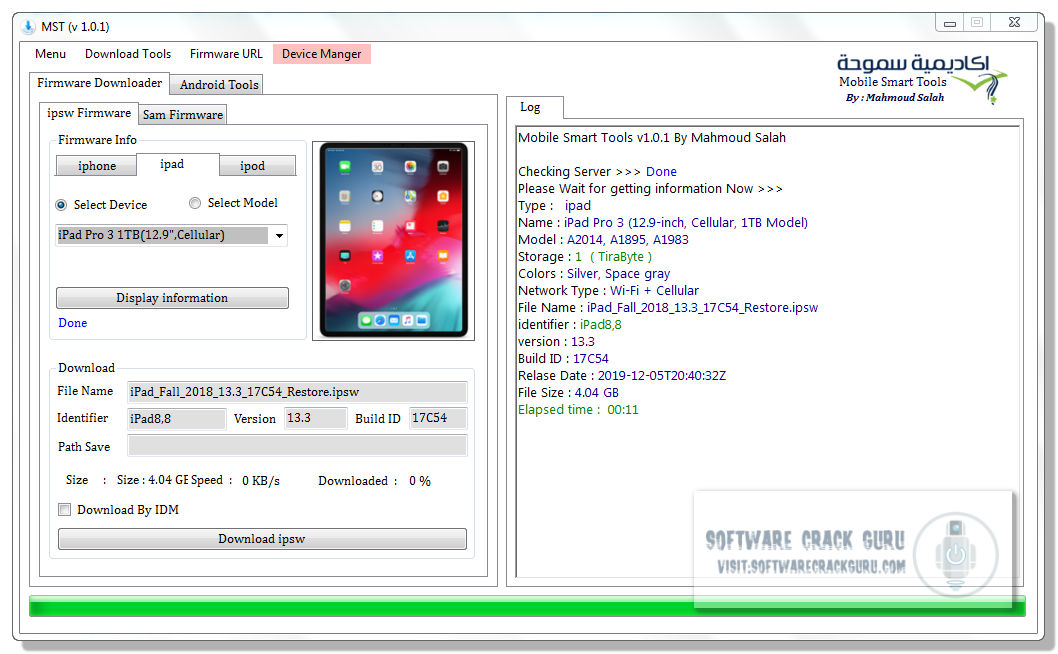Switch to Firmware Downloader tab
Screen dimensions: 1058x654
click(x=99, y=83)
